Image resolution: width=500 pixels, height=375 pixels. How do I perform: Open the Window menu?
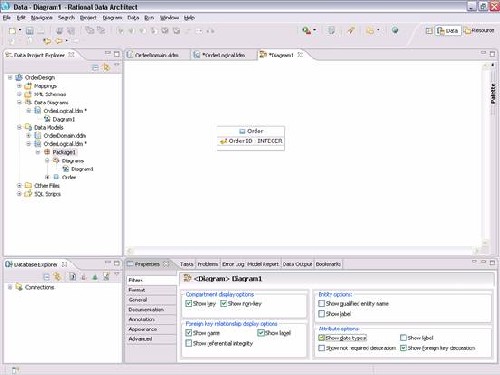pos(169,18)
